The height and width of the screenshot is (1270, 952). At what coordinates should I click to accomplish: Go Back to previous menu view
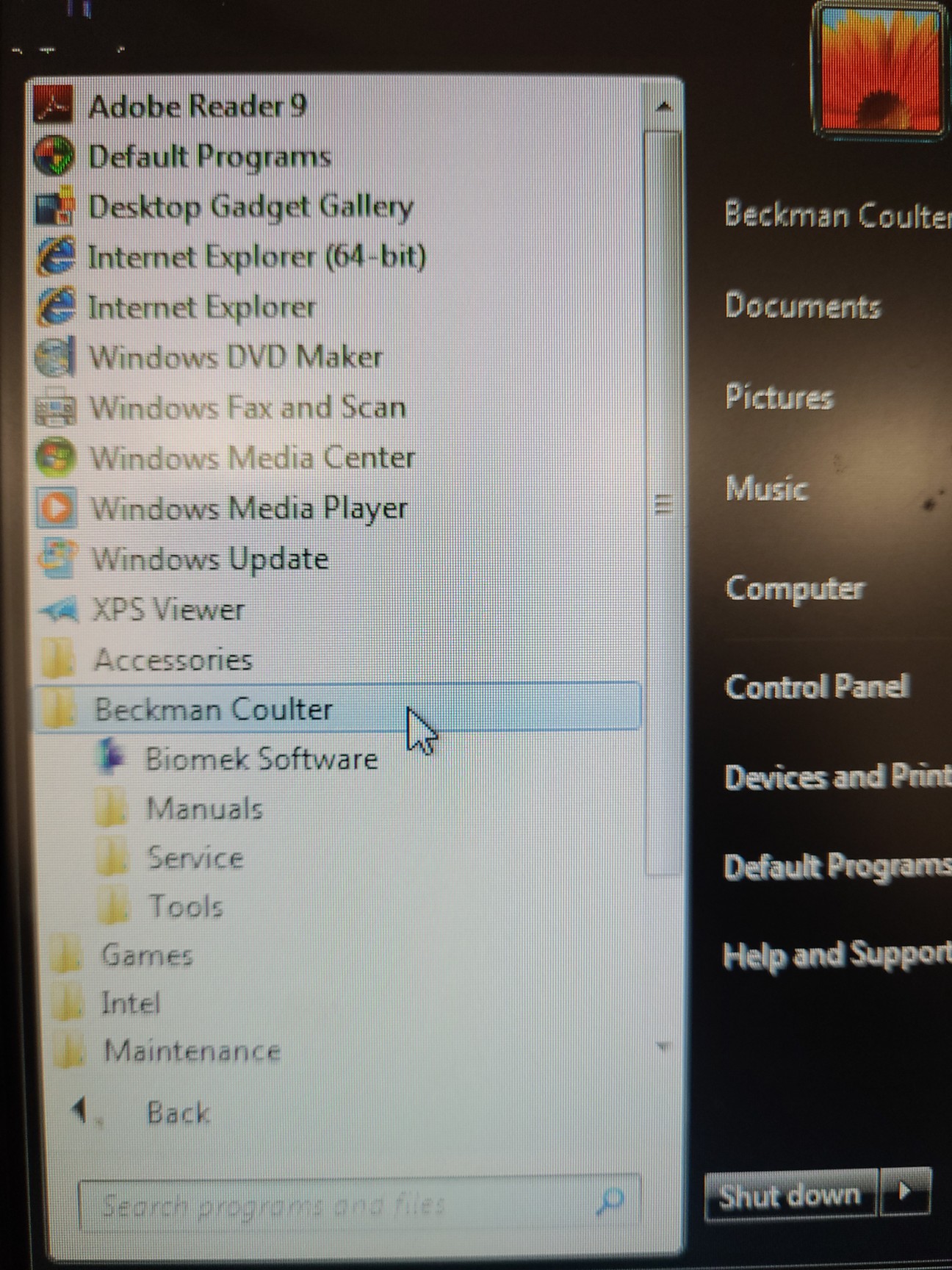click(176, 1112)
